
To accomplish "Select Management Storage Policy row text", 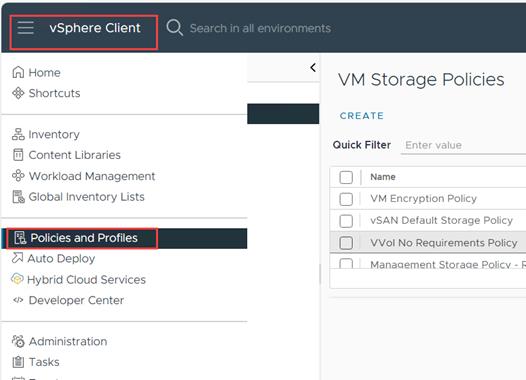I will coord(448,264).
